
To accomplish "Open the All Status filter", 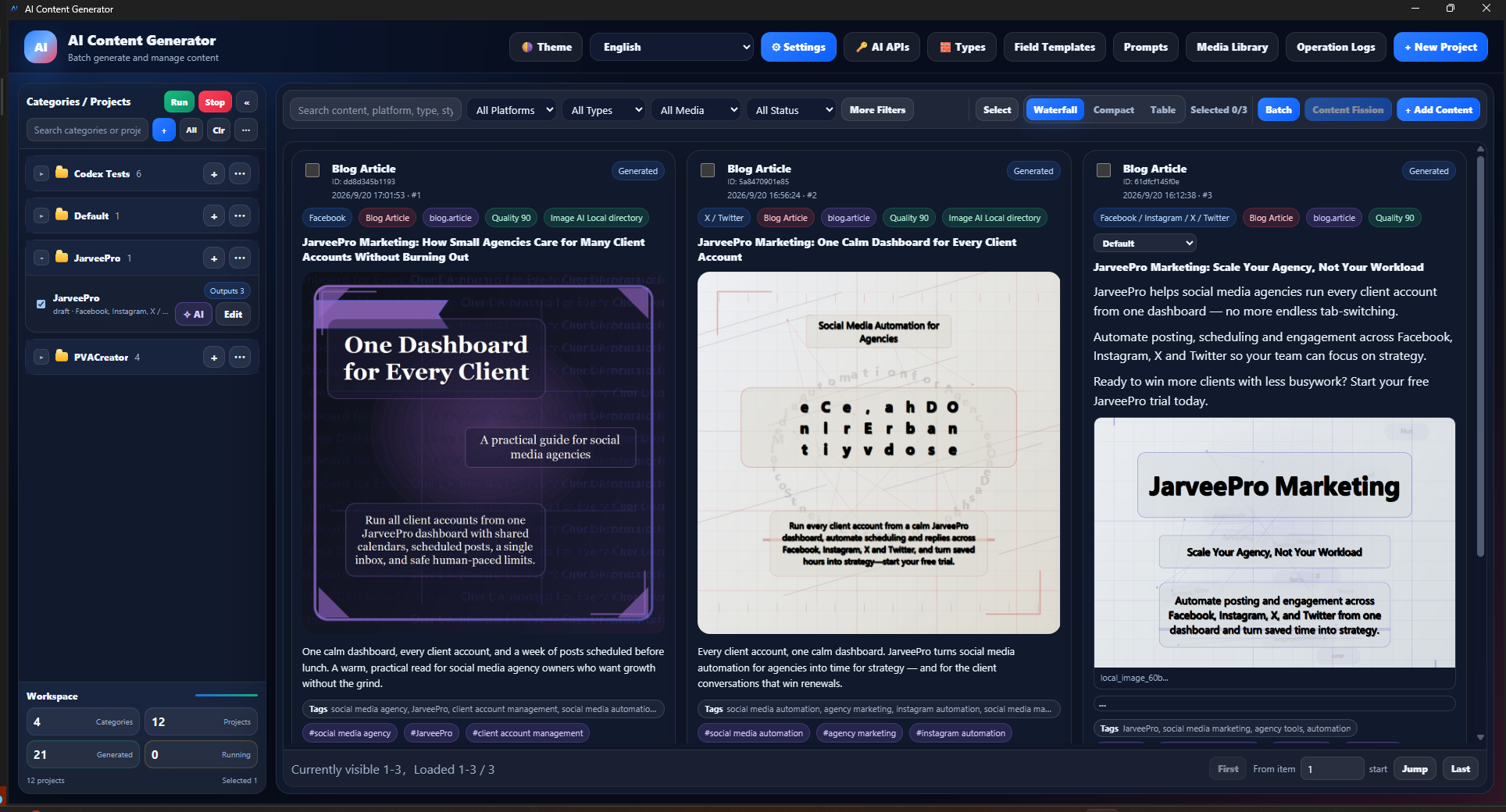I will 793,110.
